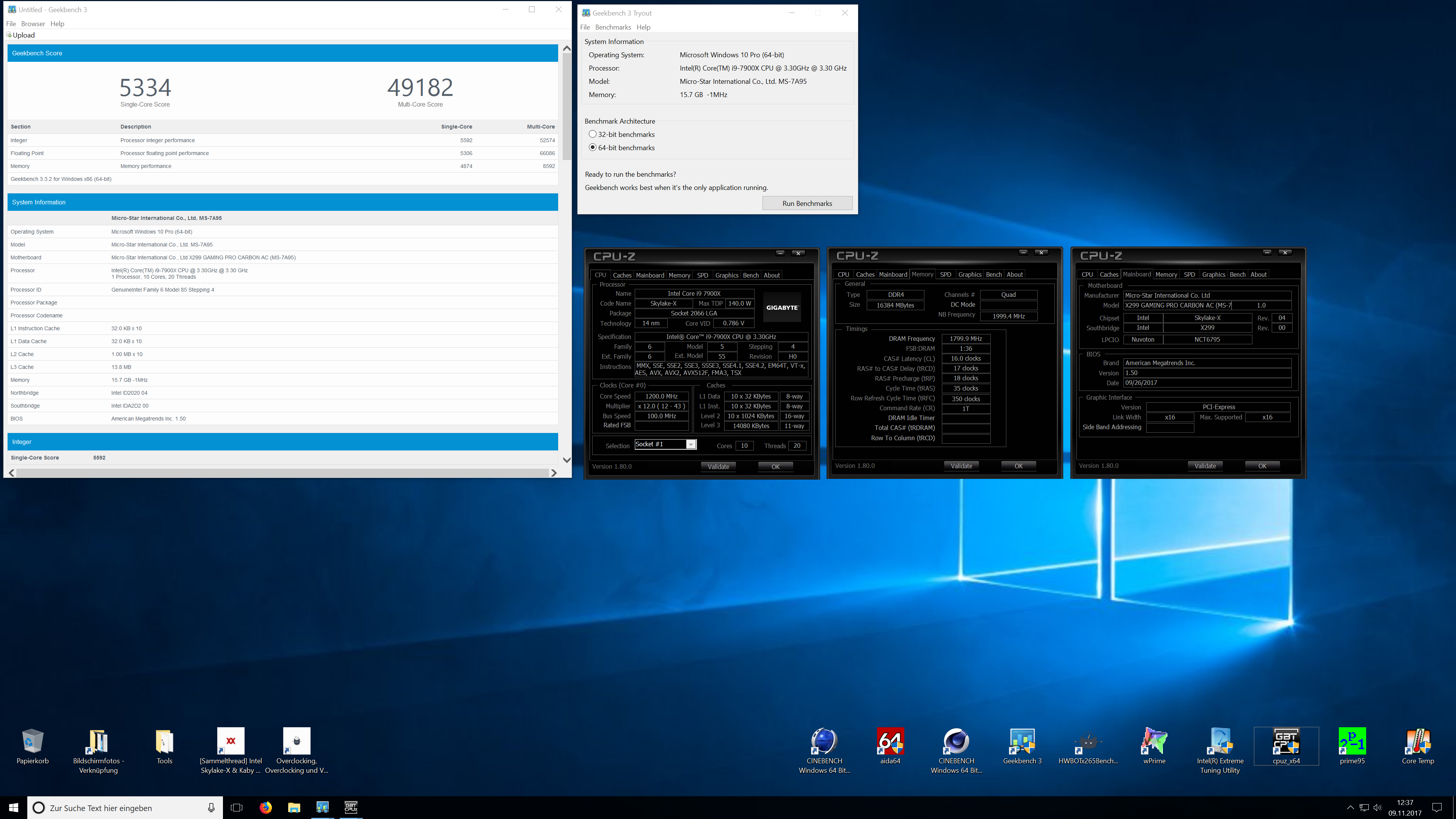Open File menu in Geekbench 3 Tryout window
The height and width of the screenshot is (819, 1456).
pyautogui.click(x=585, y=27)
